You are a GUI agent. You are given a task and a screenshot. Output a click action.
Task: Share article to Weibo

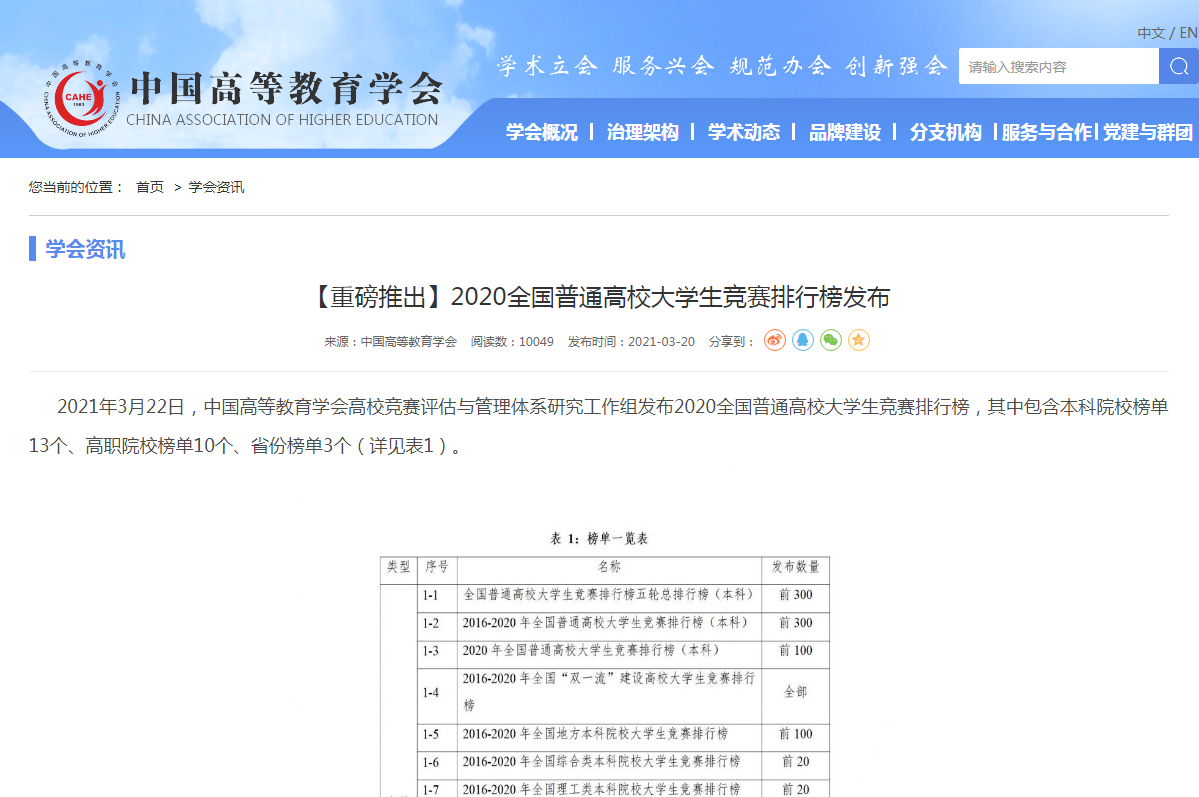pos(775,340)
